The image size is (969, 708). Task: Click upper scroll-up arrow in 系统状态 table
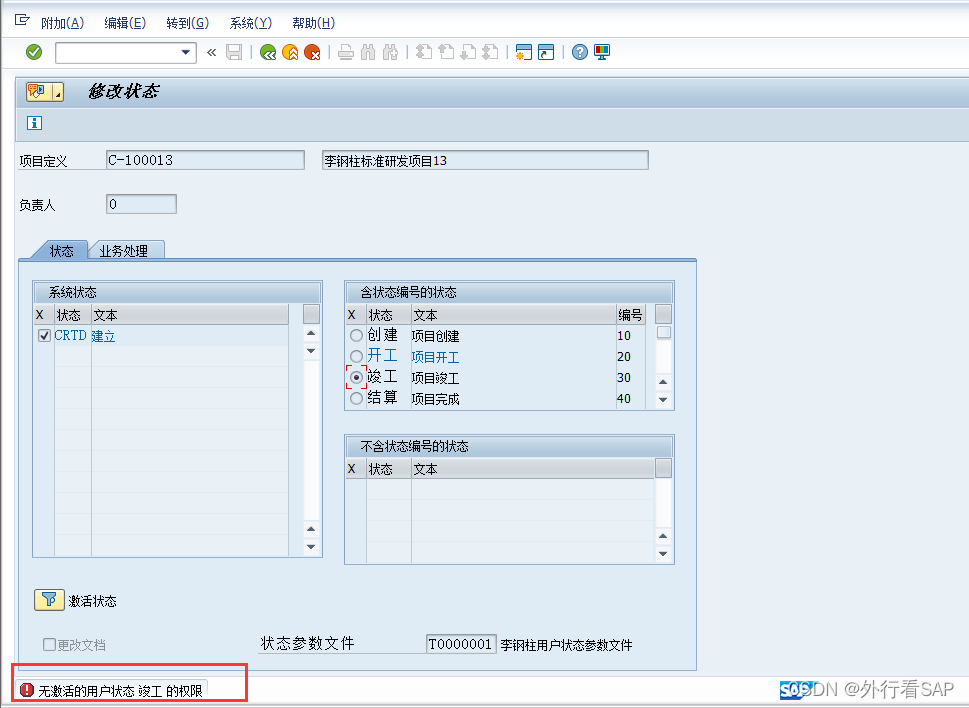311,334
